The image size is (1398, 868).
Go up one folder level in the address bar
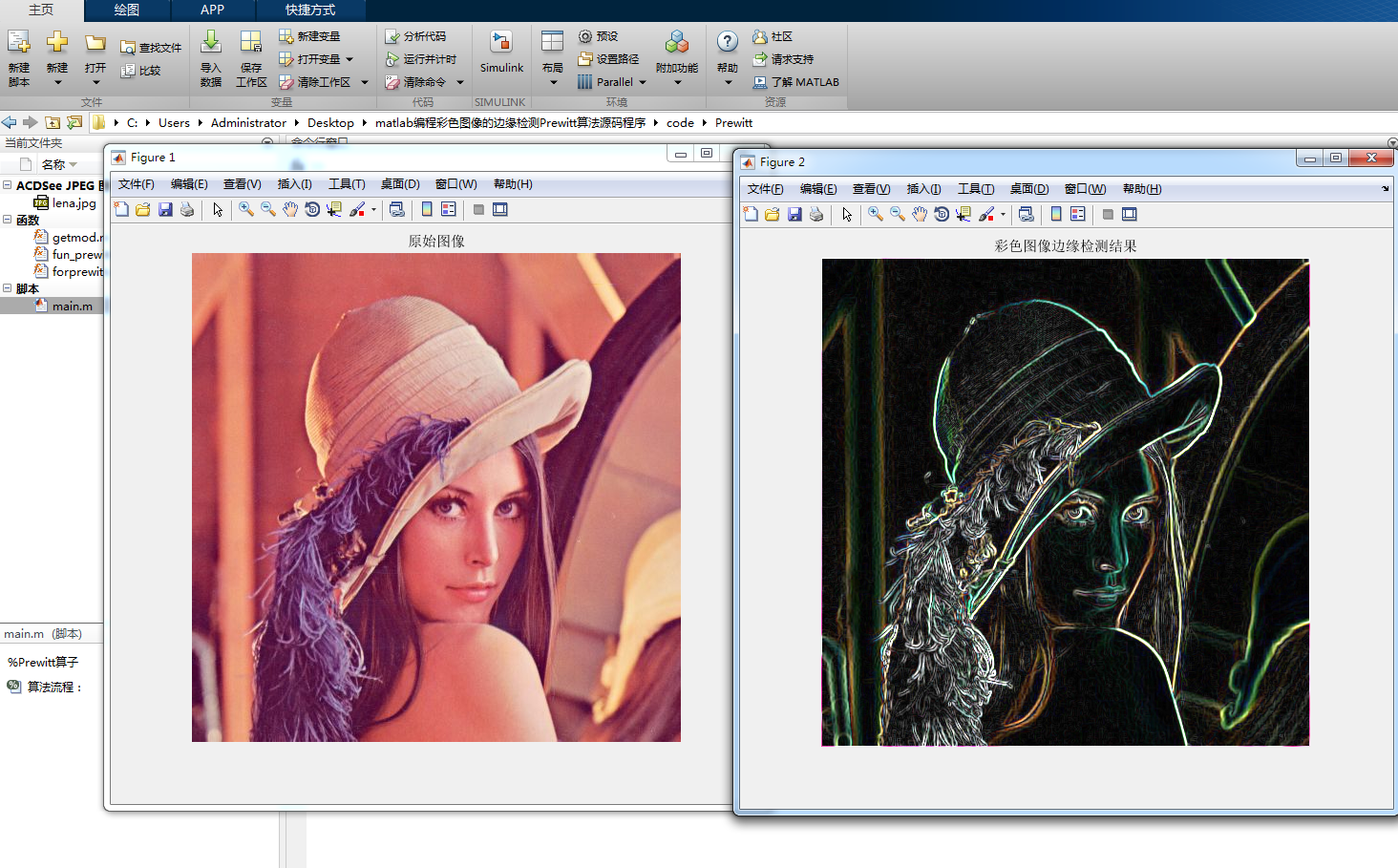pyautogui.click(x=53, y=122)
